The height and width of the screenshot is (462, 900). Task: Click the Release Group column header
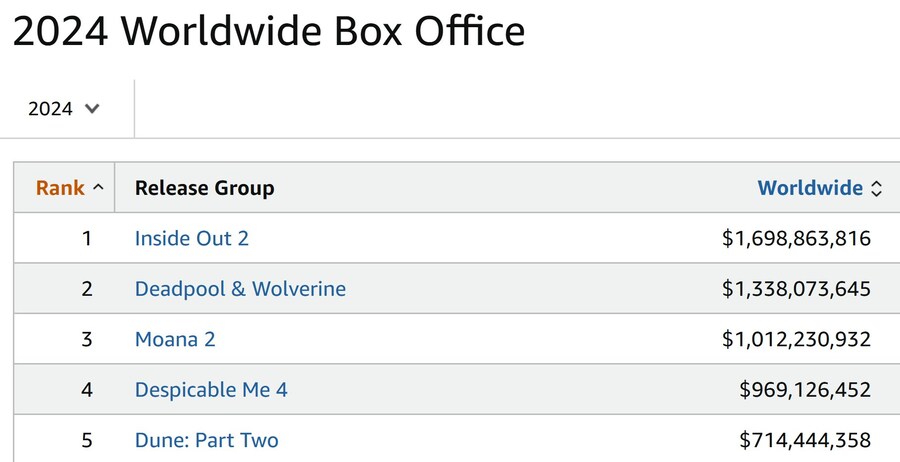[204, 188]
